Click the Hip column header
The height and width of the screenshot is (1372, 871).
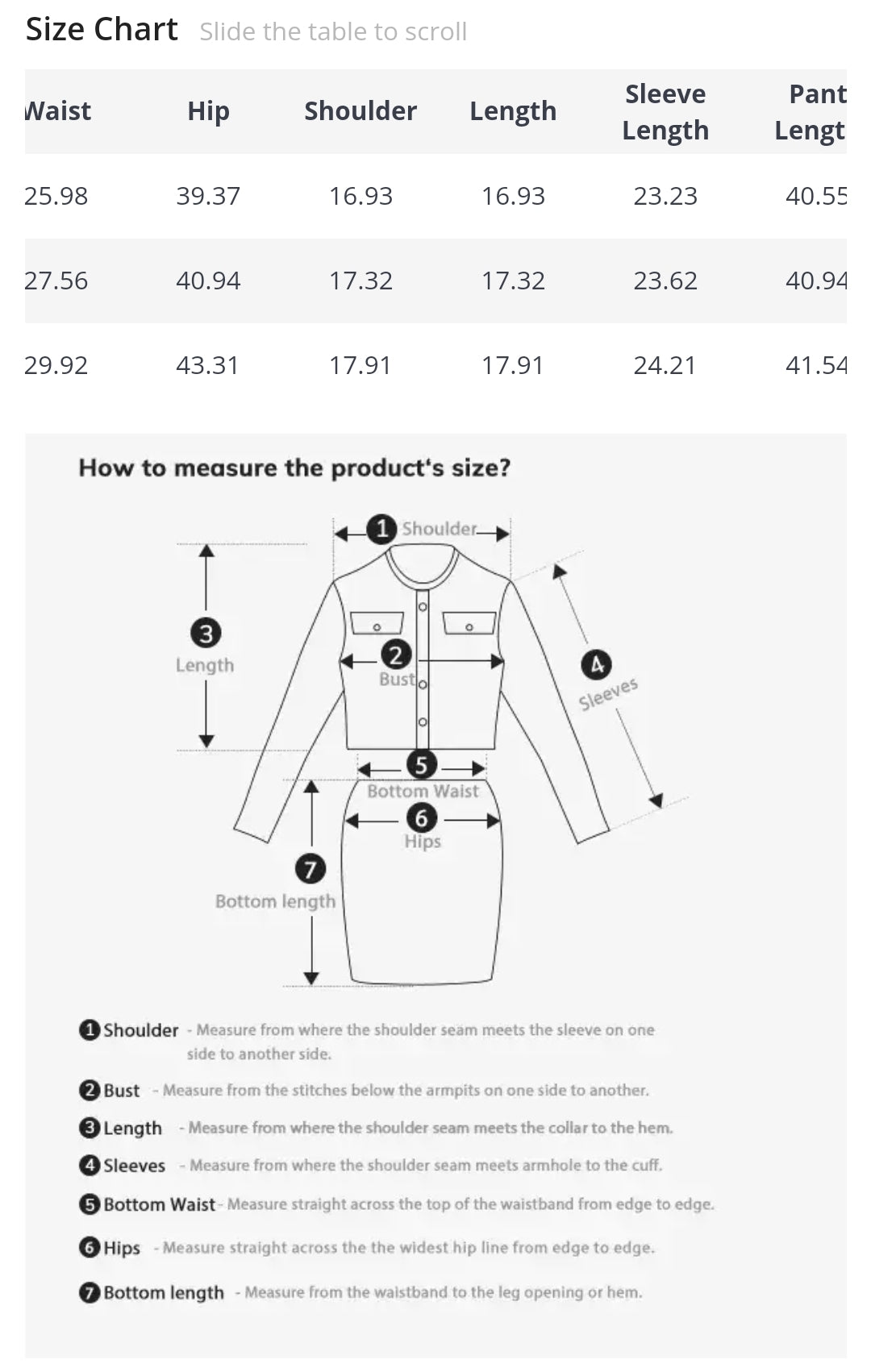pyautogui.click(x=208, y=111)
